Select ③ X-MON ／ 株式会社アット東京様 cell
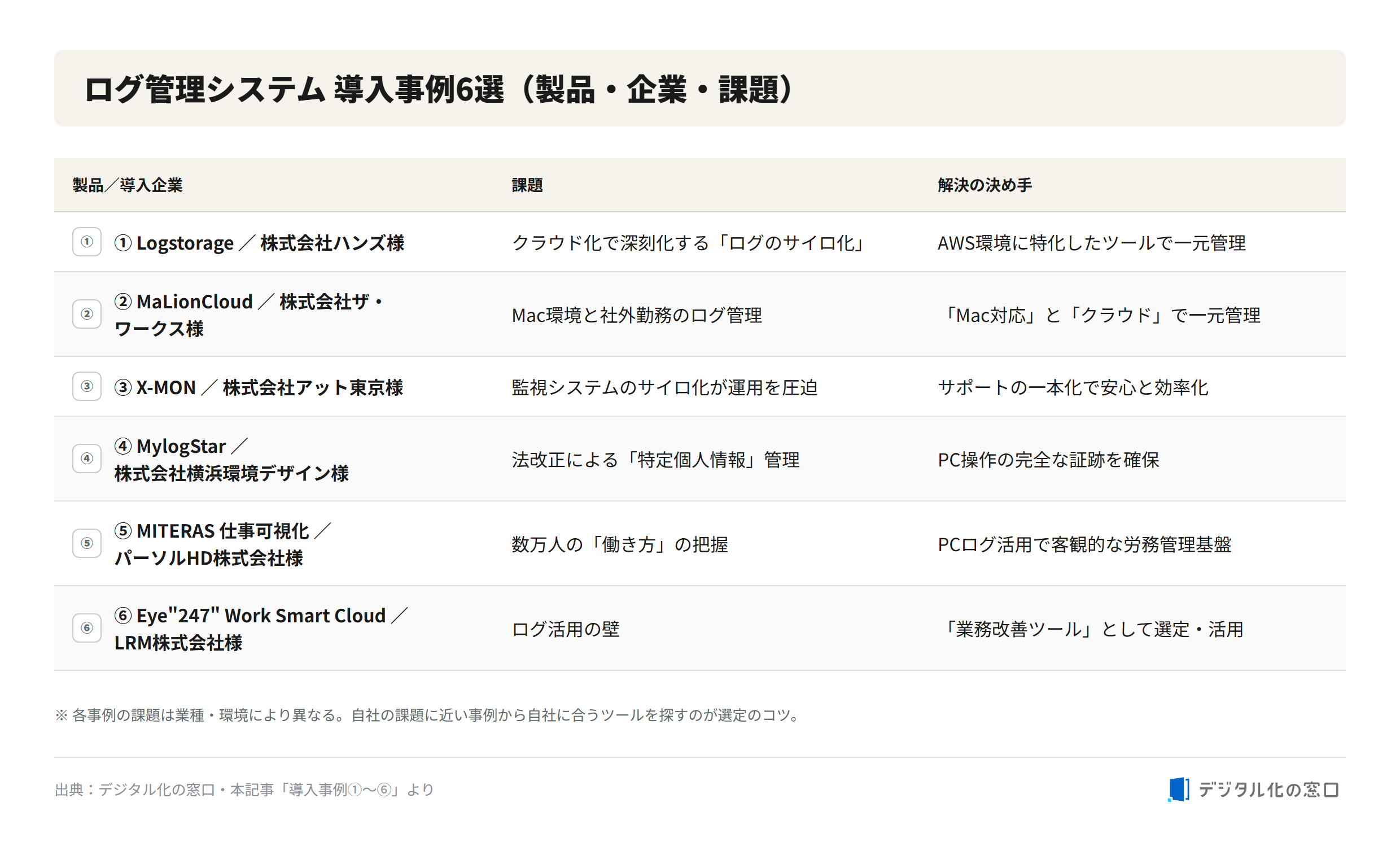This screenshot has width=1400, height=855. click(259, 388)
